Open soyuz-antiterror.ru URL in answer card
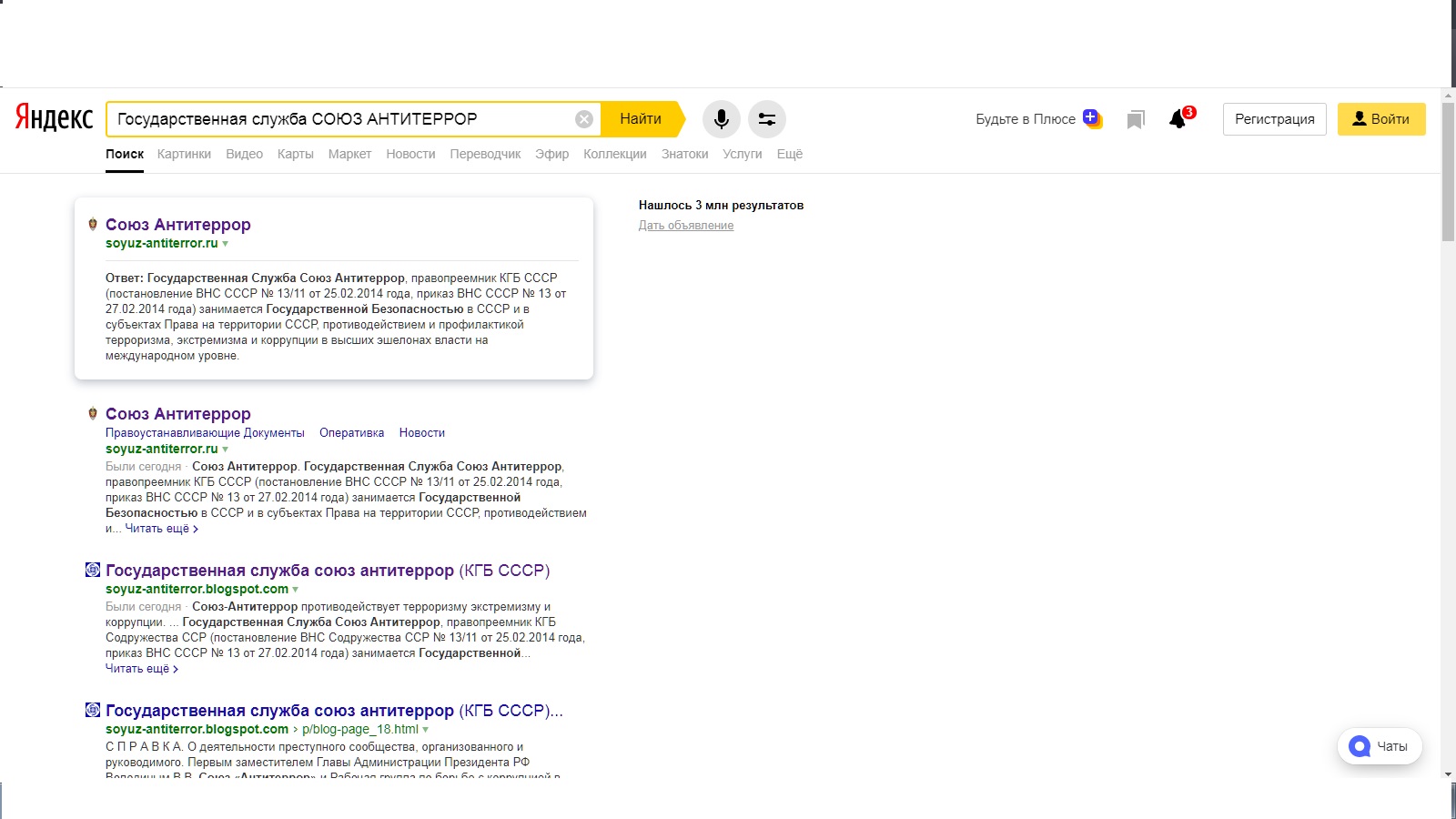The image size is (1456, 819). pyautogui.click(x=162, y=243)
